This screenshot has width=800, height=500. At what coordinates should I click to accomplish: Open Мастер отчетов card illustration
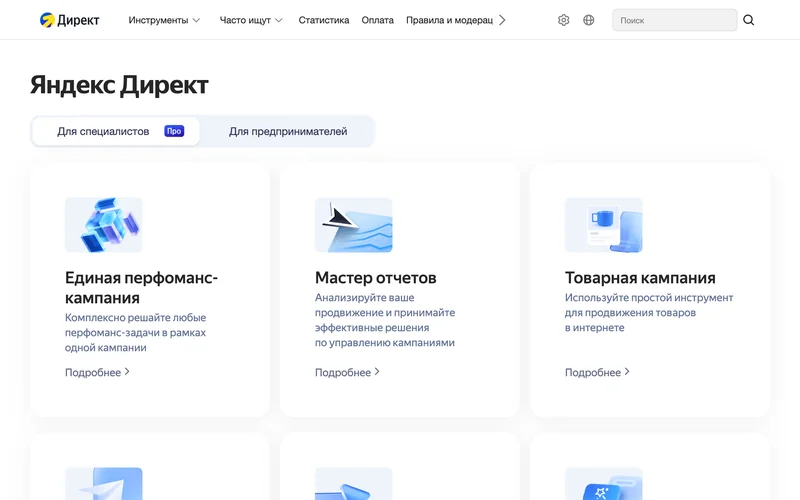coord(354,225)
